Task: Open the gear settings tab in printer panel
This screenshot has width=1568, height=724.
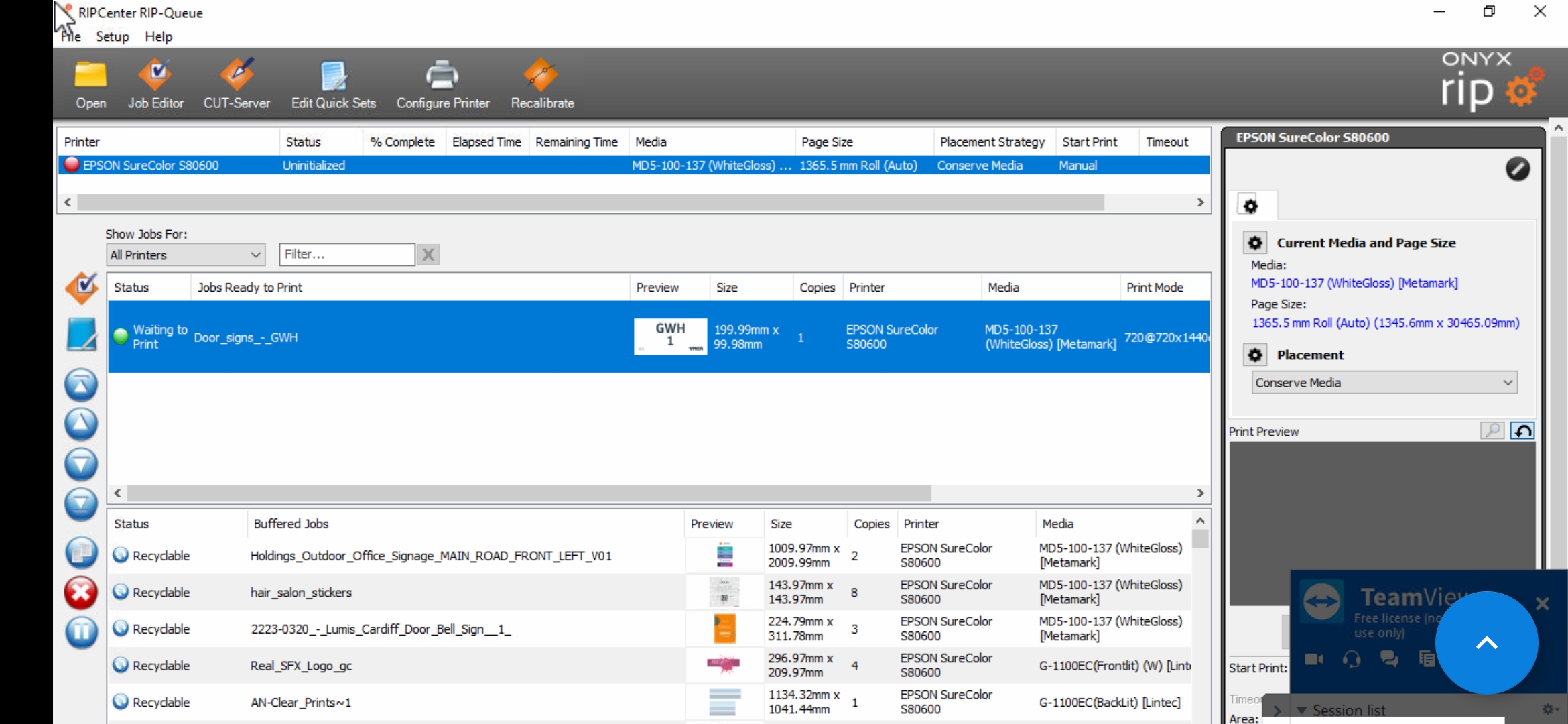Action: pyautogui.click(x=1251, y=206)
